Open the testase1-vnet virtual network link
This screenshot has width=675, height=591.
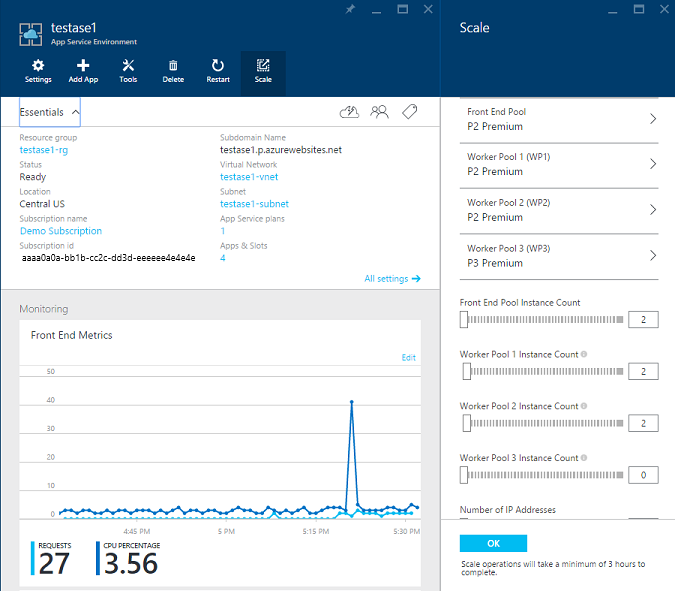pos(249,177)
